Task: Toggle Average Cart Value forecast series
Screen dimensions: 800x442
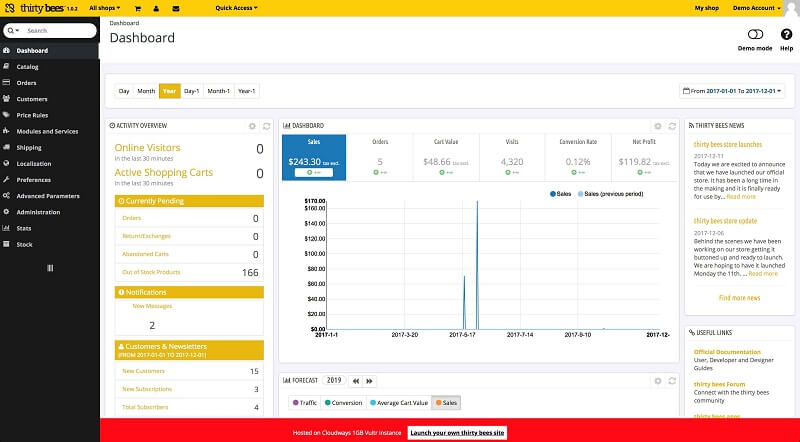Action: pyautogui.click(x=399, y=403)
